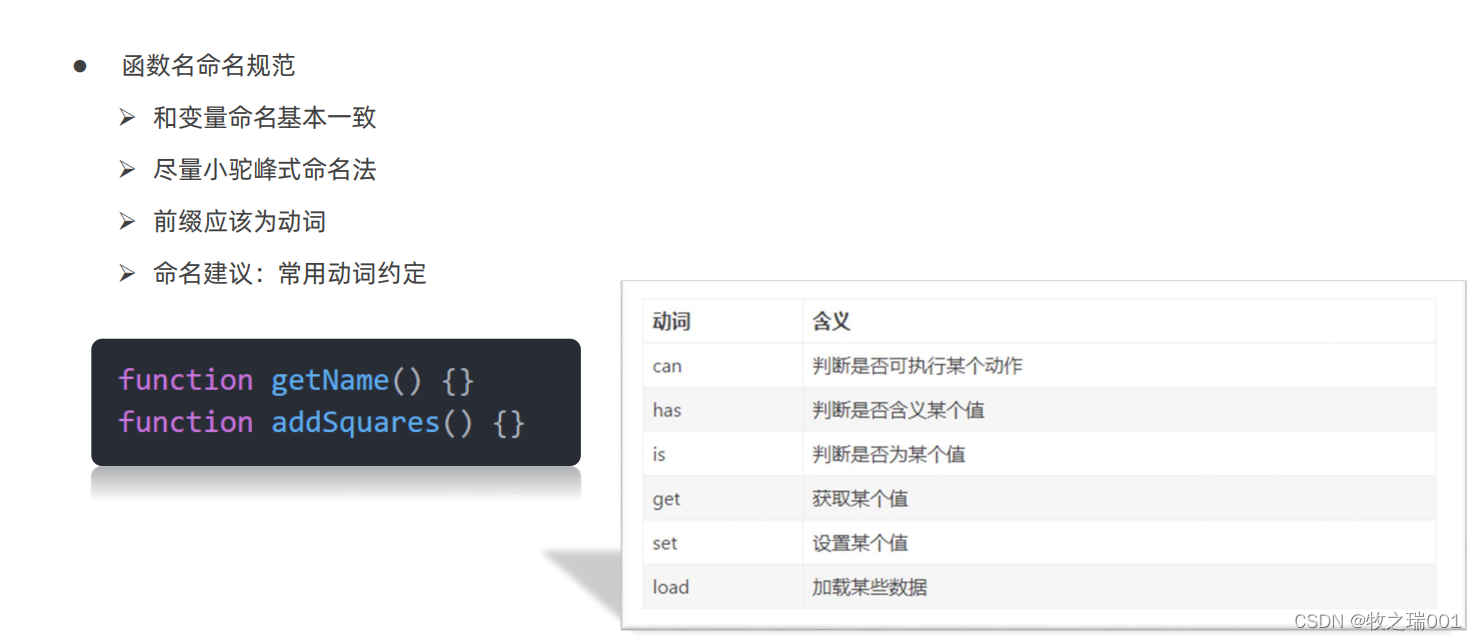
Task: Click the bullet 和变量命名基本一致
Action: coord(264,118)
